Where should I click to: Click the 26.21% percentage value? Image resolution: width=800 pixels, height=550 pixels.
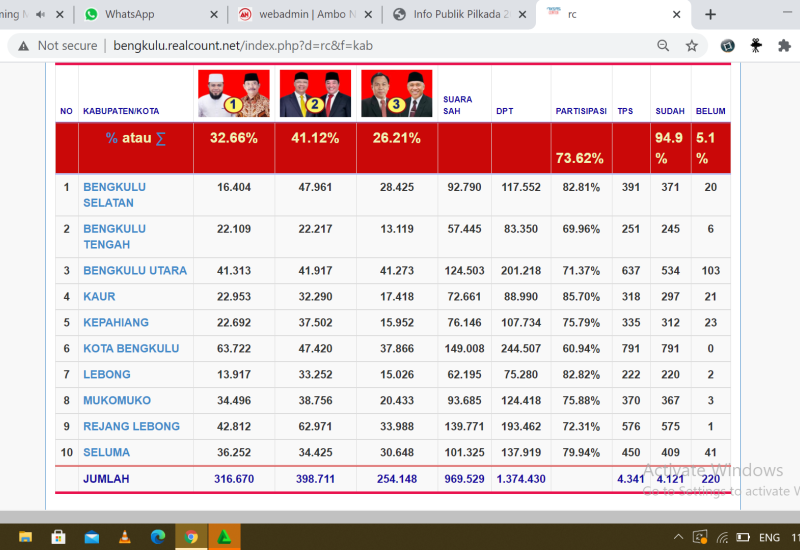pos(396,138)
